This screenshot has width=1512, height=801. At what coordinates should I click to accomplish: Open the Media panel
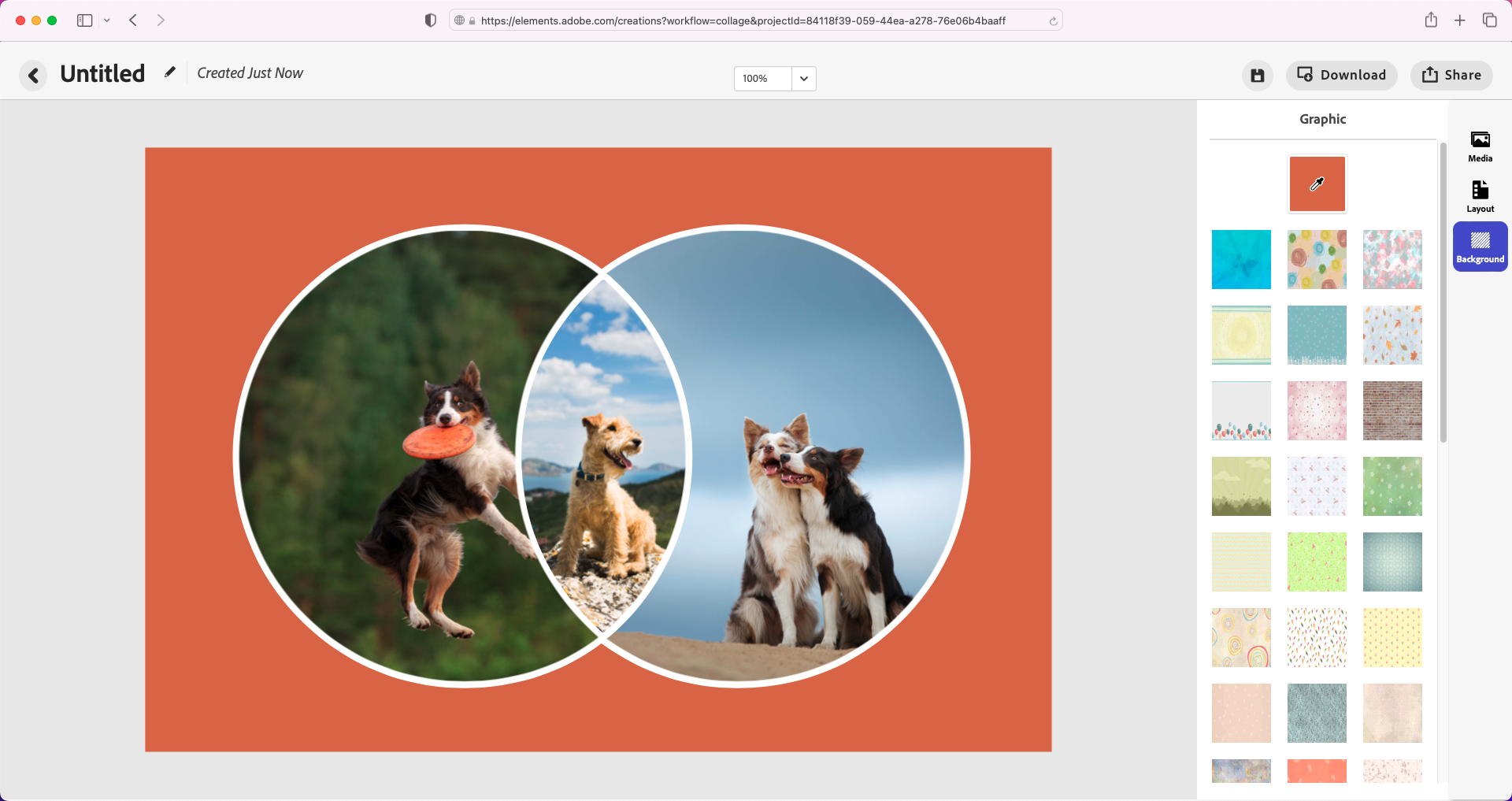click(1480, 146)
